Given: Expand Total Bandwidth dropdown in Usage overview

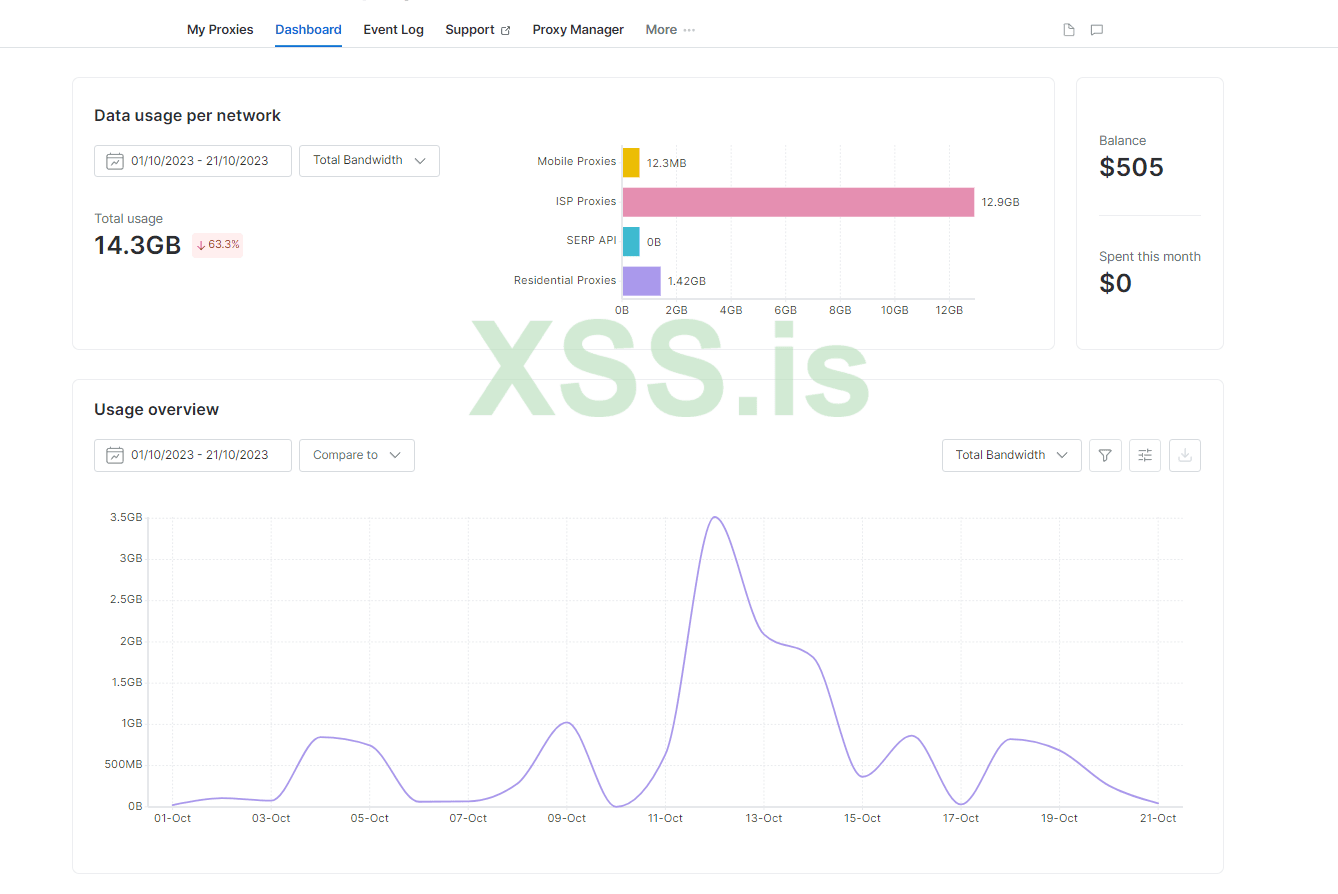Looking at the screenshot, I should (x=1011, y=455).
